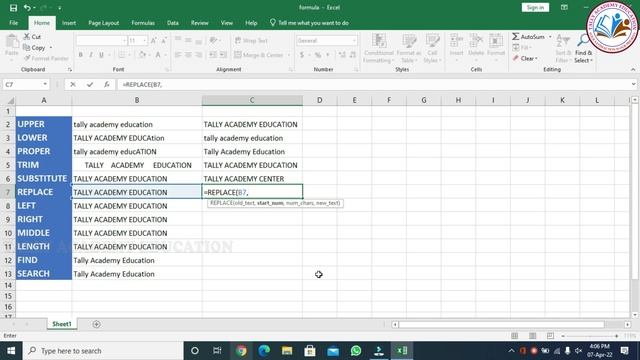The image size is (640, 360).
Task: Select cell B7 TALLY ACADEMY EDUCATION
Action: coord(137,192)
